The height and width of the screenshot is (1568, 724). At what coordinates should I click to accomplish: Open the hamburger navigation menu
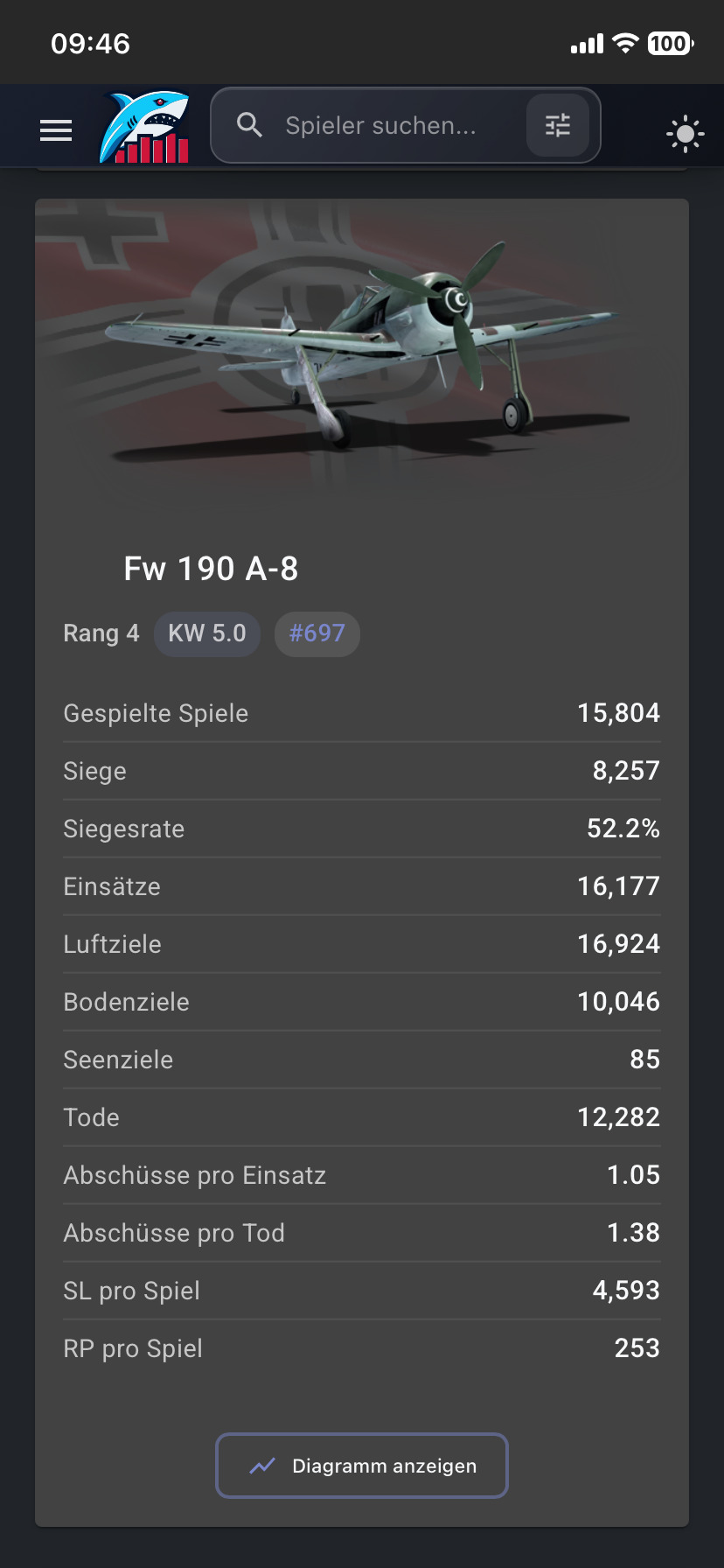(x=56, y=131)
